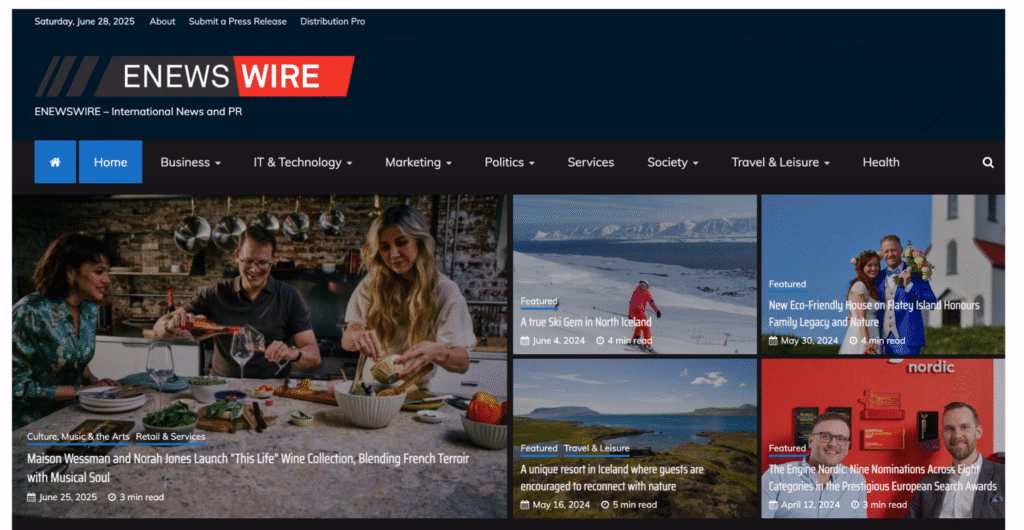Expand the IT & Technology dropdown
Viewport: 1024px width, 530px height.
point(302,162)
